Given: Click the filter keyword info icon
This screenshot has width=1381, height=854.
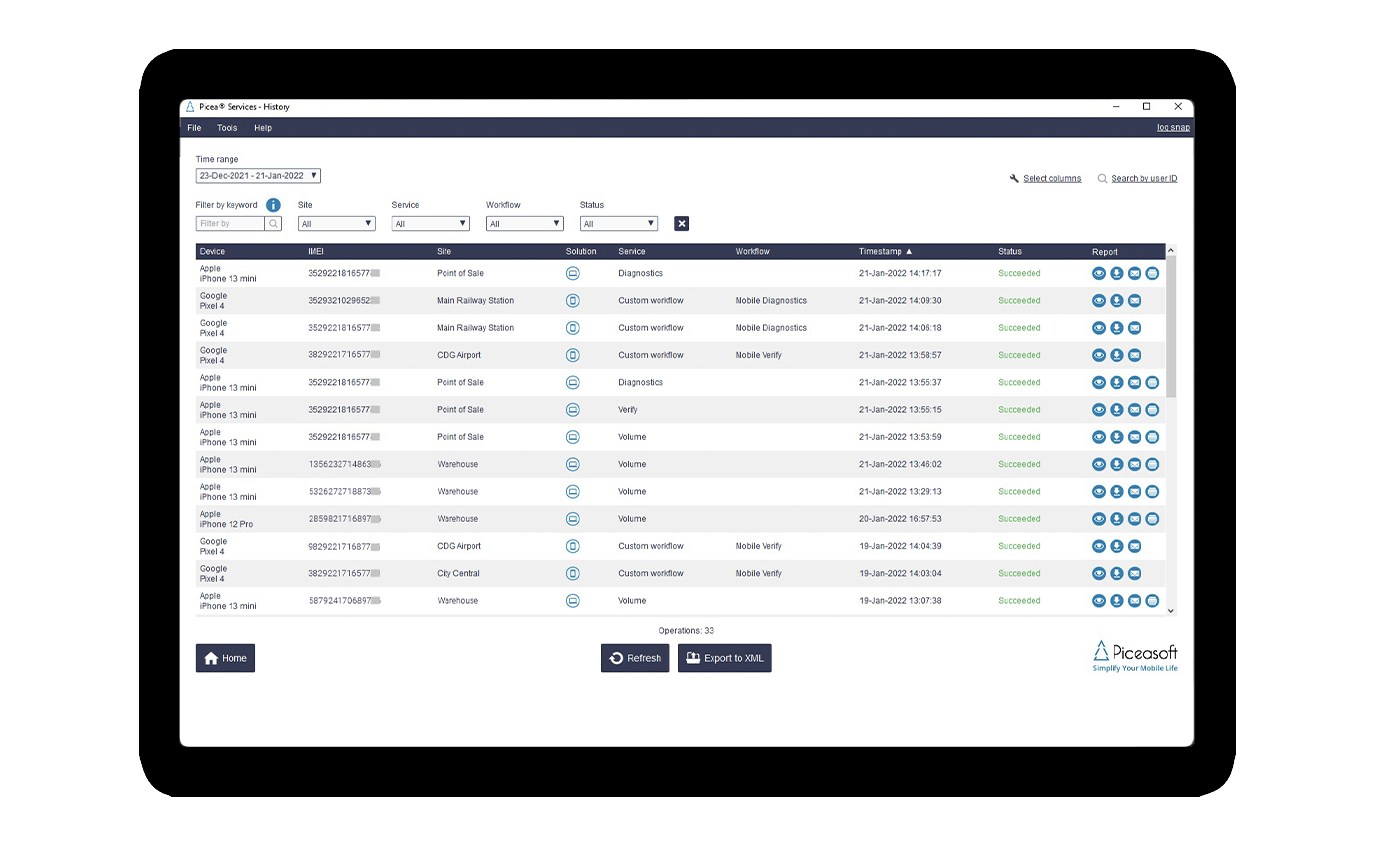Looking at the screenshot, I should pyautogui.click(x=273, y=205).
